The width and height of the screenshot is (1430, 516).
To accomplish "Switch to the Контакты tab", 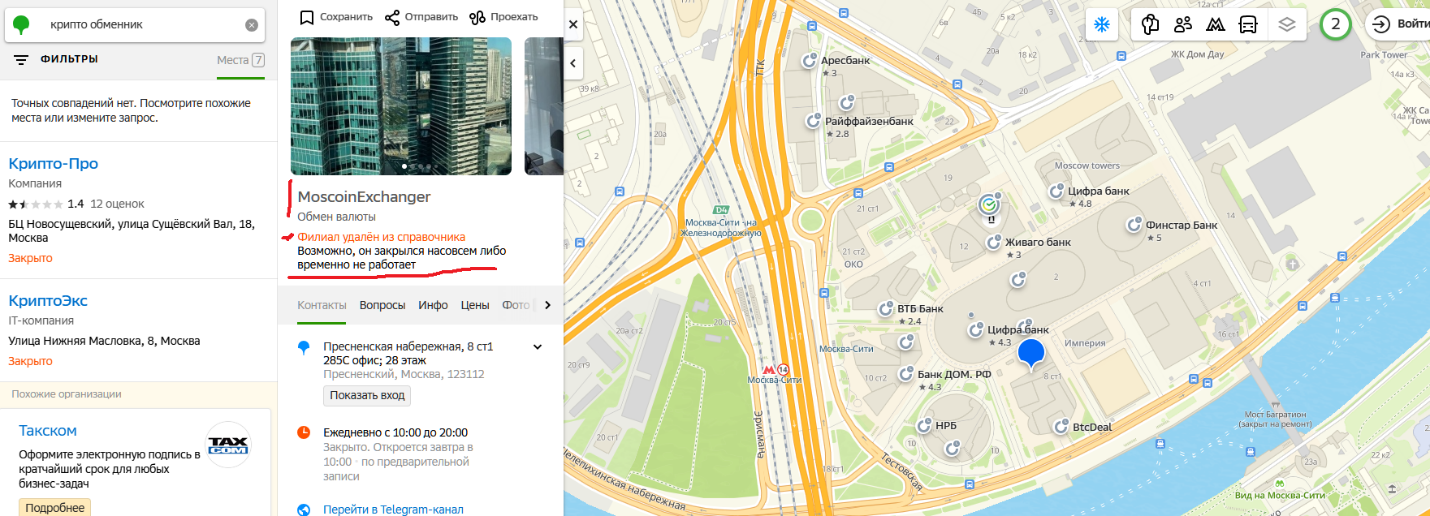I will click(x=322, y=305).
